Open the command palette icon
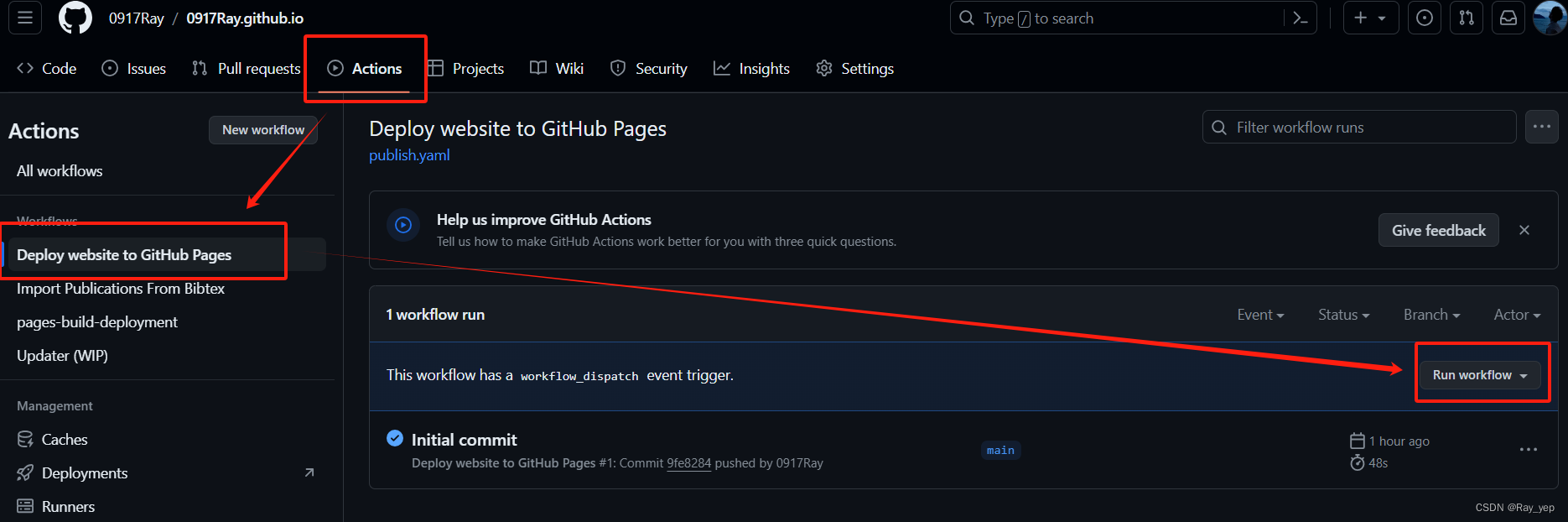1568x522 pixels. (x=1301, y=18)
